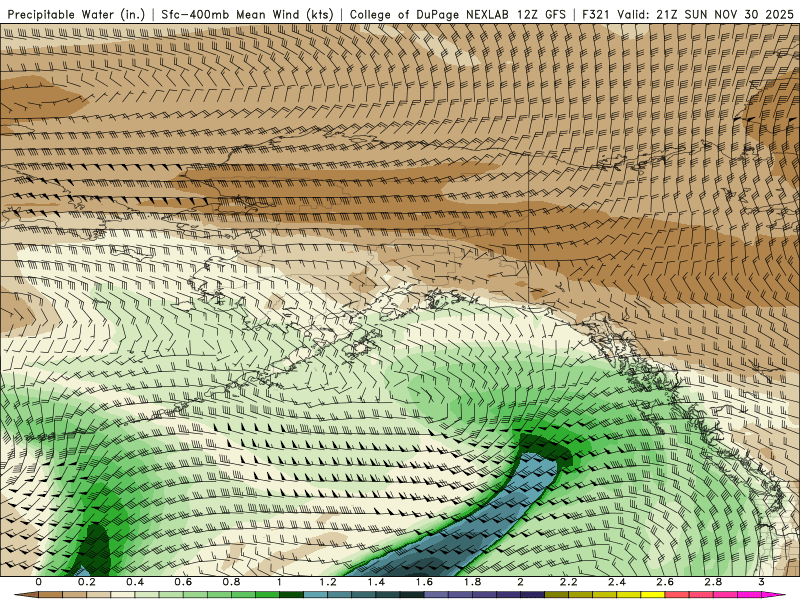800x600 pixels.
Task: Click the colorbar label '1.4'
Action: 376,582
